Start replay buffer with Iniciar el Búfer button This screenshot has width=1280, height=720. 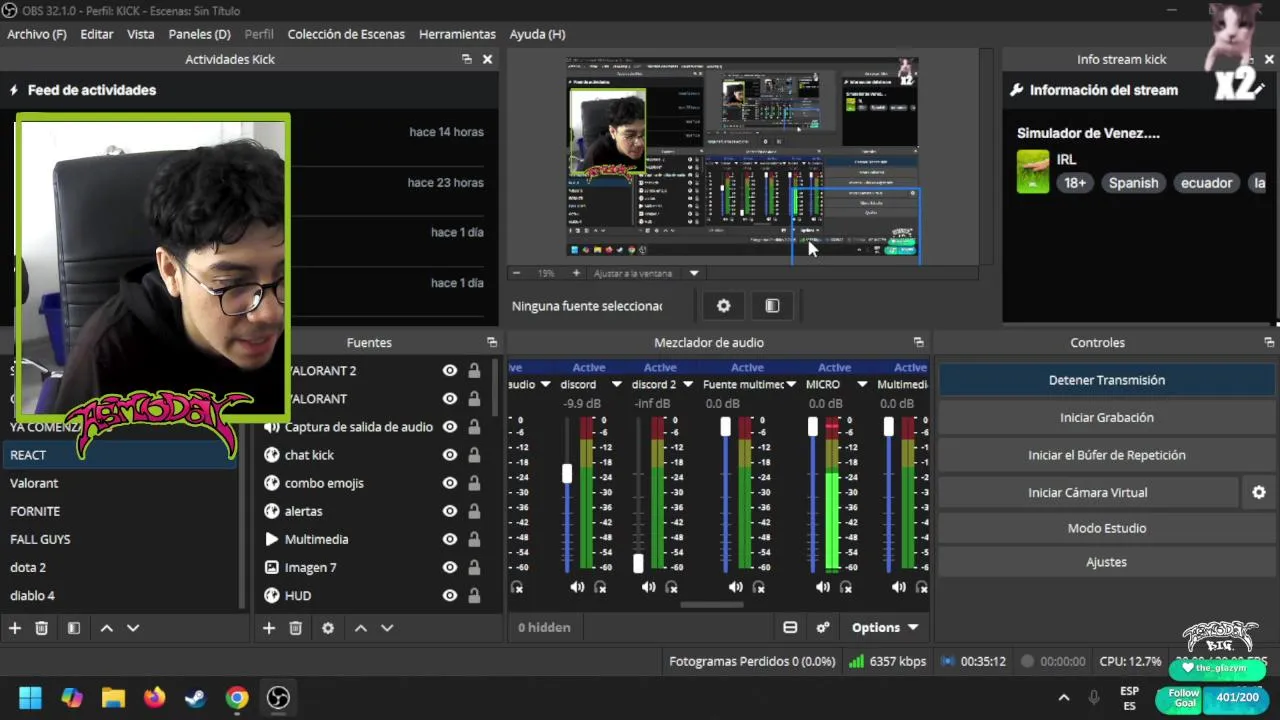coord(1106,455)
